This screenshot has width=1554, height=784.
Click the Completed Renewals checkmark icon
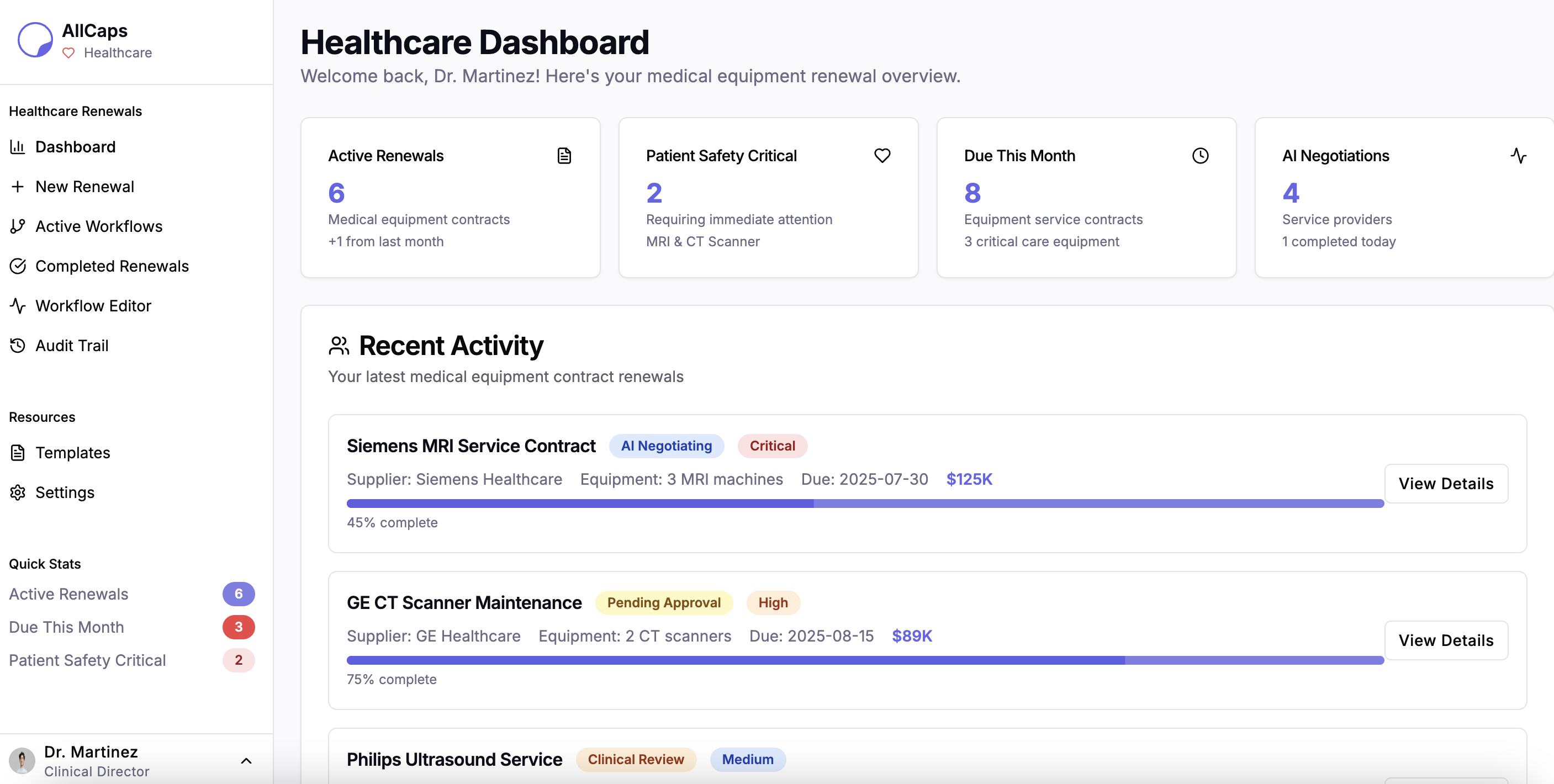[x=18, y=266]
